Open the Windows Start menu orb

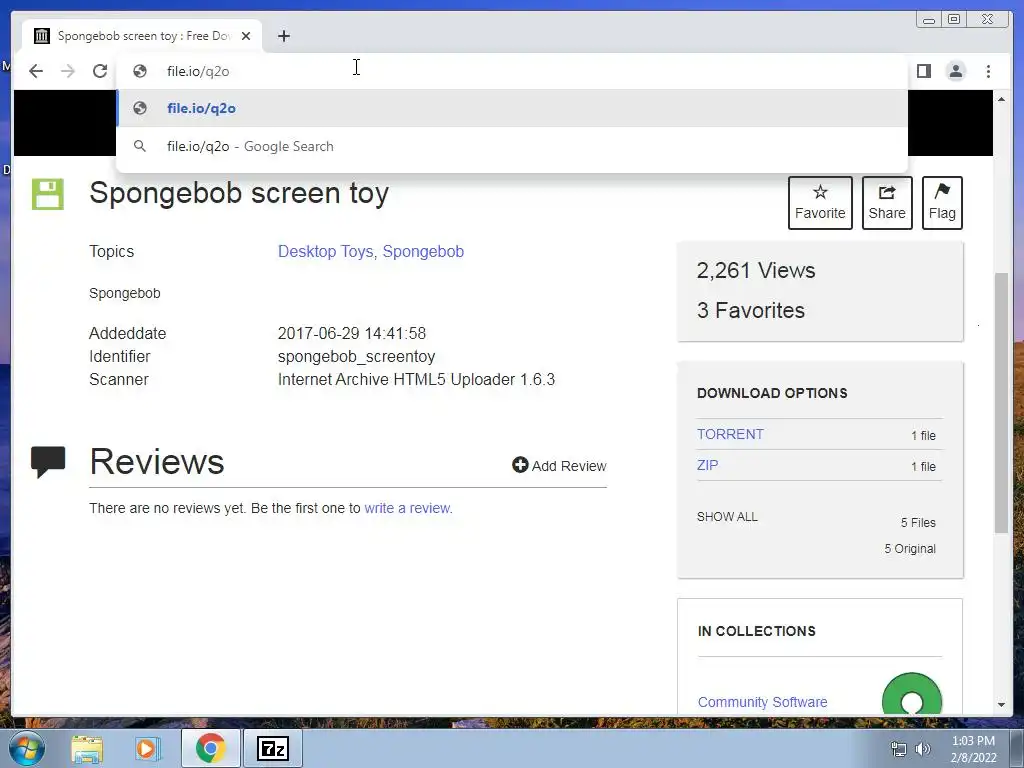tap(27, 748)
